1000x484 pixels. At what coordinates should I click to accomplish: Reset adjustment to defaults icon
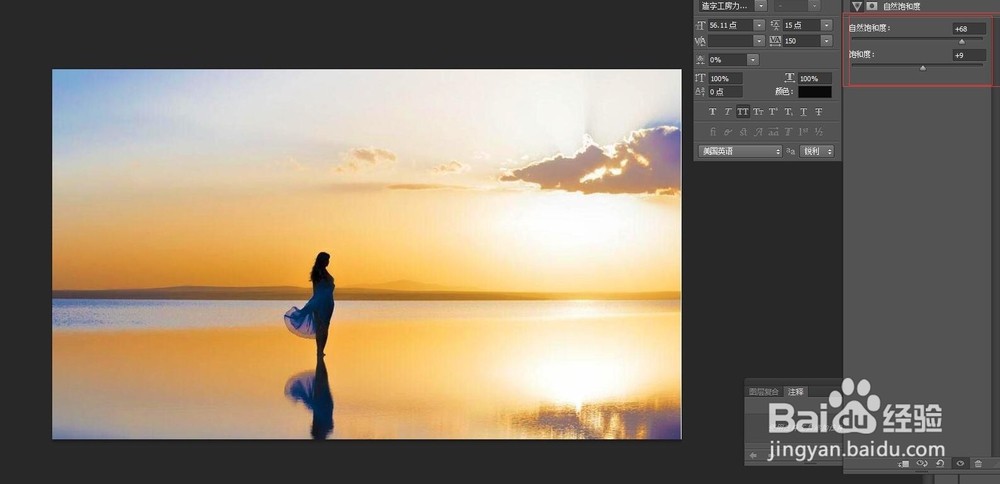pos(940,464)
